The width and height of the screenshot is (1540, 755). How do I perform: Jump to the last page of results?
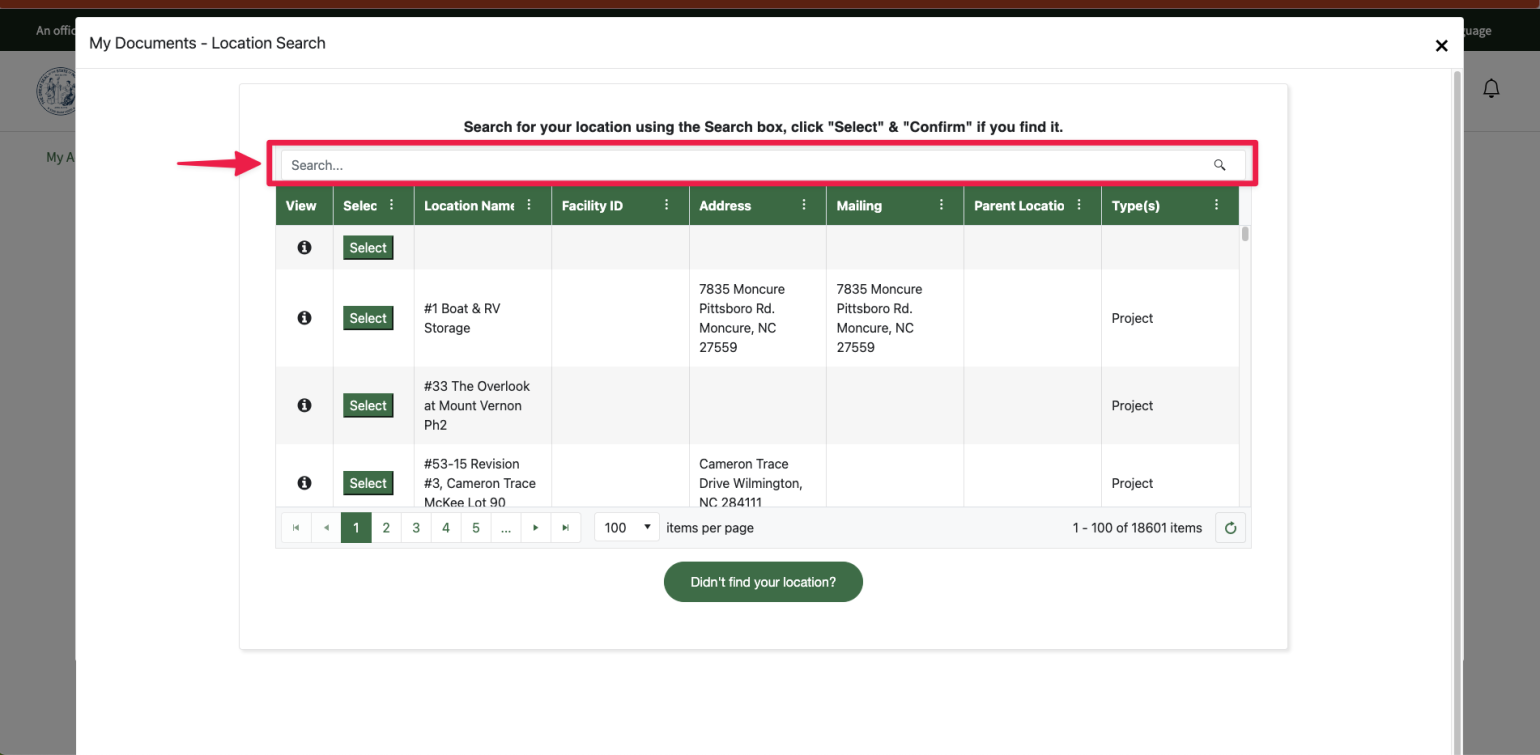566,527
